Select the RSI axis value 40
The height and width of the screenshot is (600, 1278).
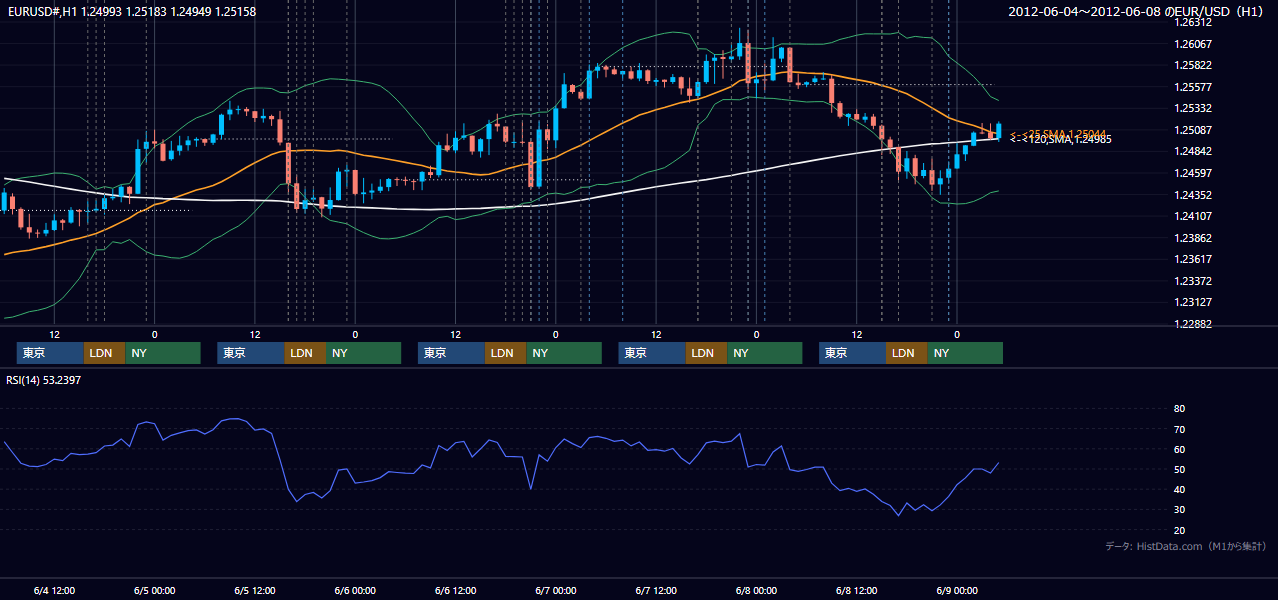(1180, 489)
